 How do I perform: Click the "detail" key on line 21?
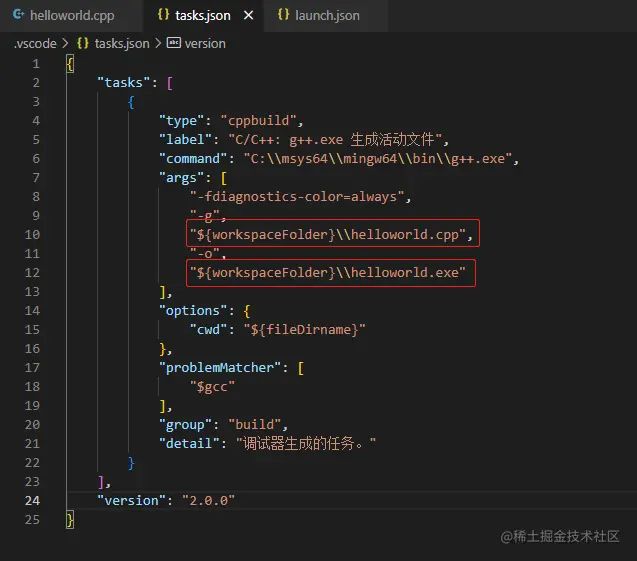(x=189, y=443)
